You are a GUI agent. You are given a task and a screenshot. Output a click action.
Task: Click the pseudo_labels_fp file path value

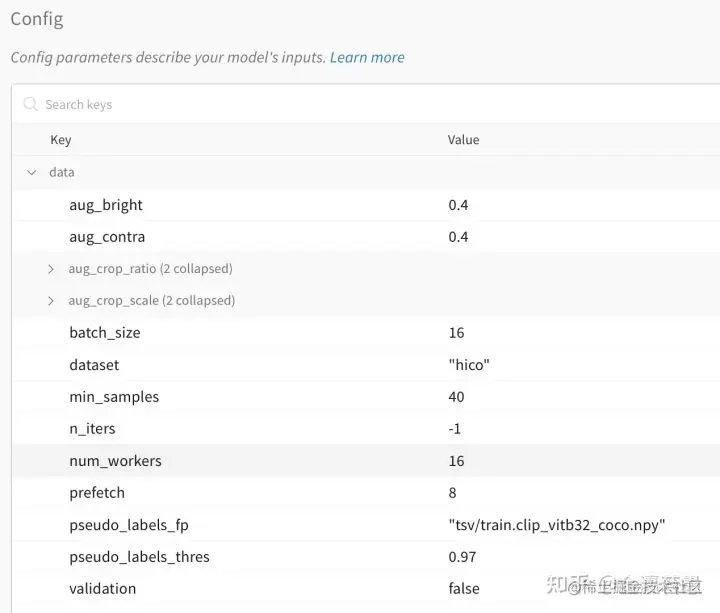(x=557, y=525)
